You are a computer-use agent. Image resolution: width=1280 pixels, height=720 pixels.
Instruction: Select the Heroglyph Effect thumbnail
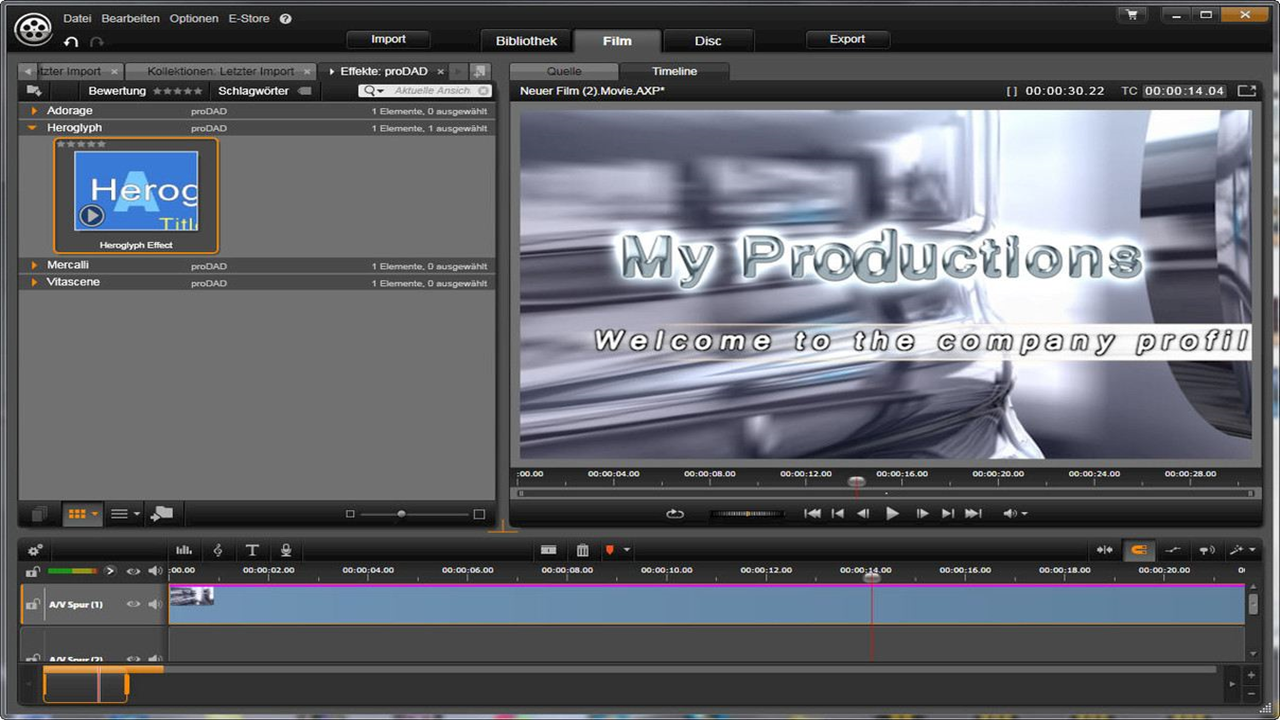click(x=136, y=195)
